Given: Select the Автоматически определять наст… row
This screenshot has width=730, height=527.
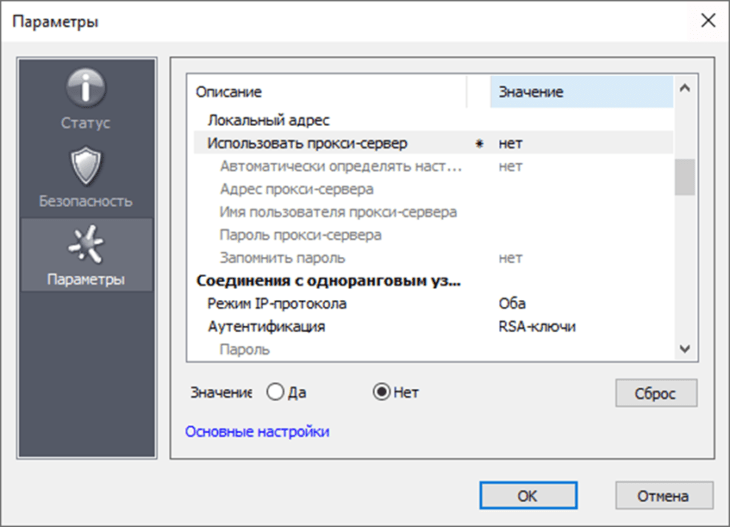Looking at the screenshot, I should (433, 166).
